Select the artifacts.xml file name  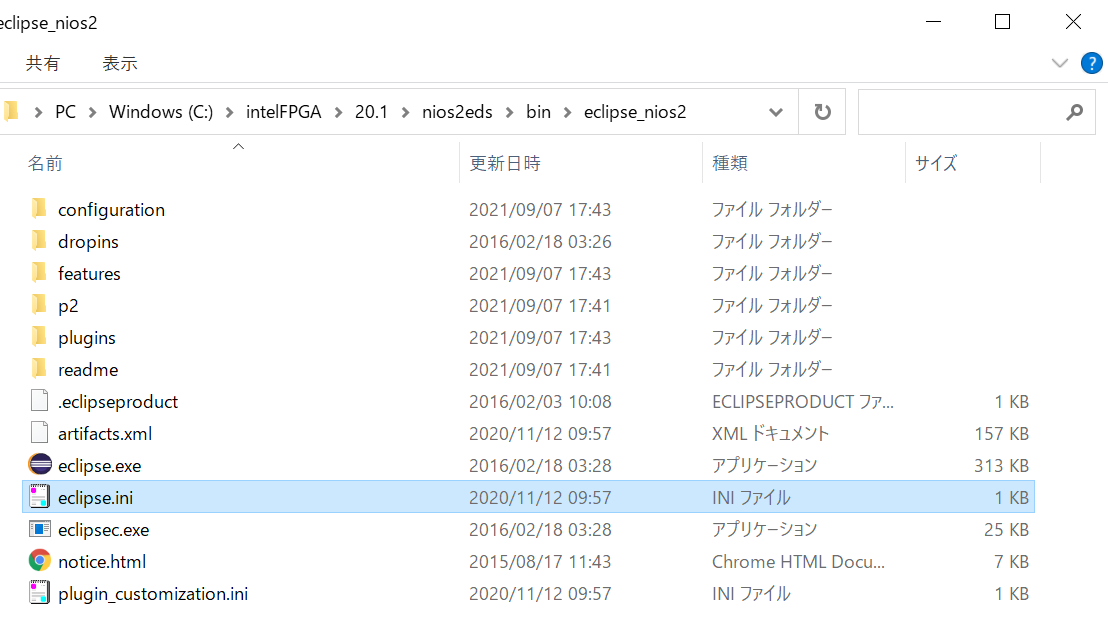click(105, 433)
